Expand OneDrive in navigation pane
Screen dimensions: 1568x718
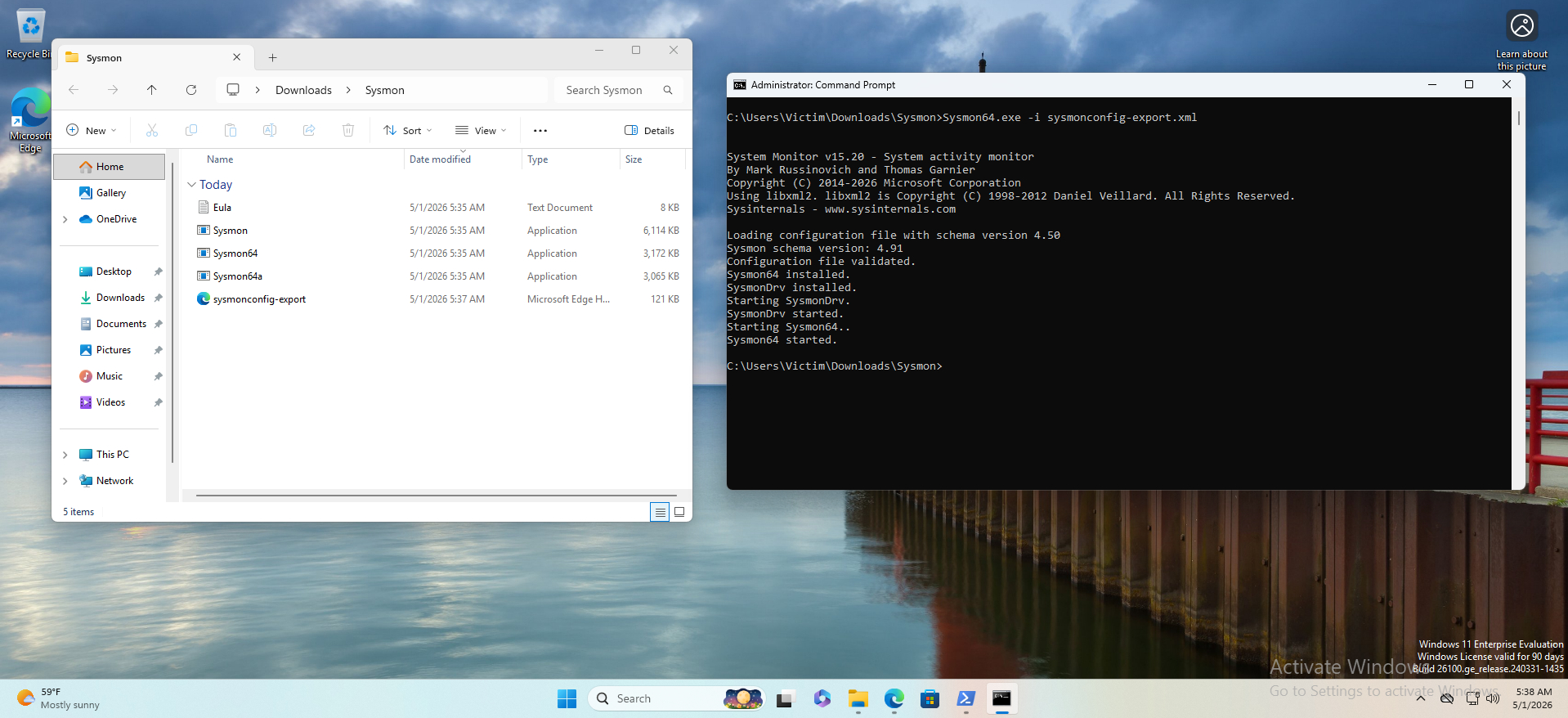pos(65,219)
